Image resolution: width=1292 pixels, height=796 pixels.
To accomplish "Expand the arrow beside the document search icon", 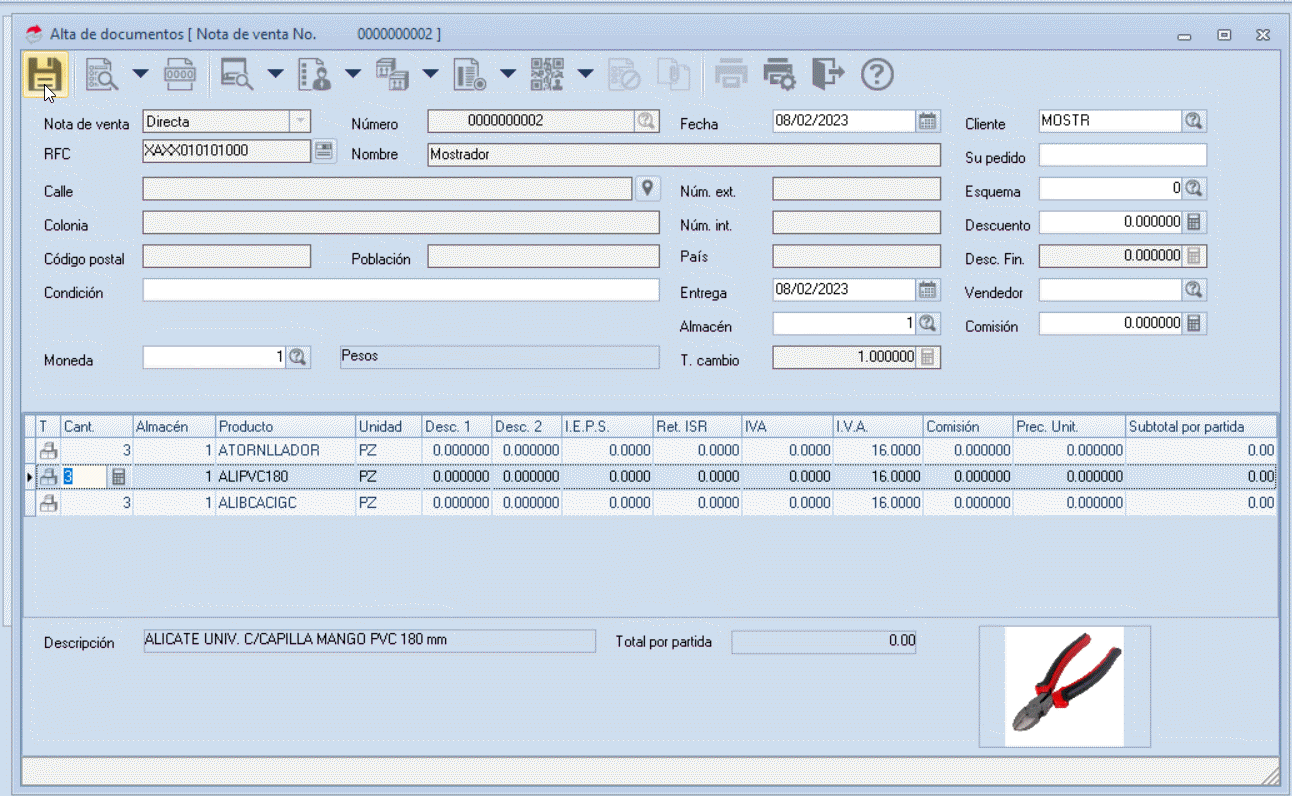I will tap(140, 73).
